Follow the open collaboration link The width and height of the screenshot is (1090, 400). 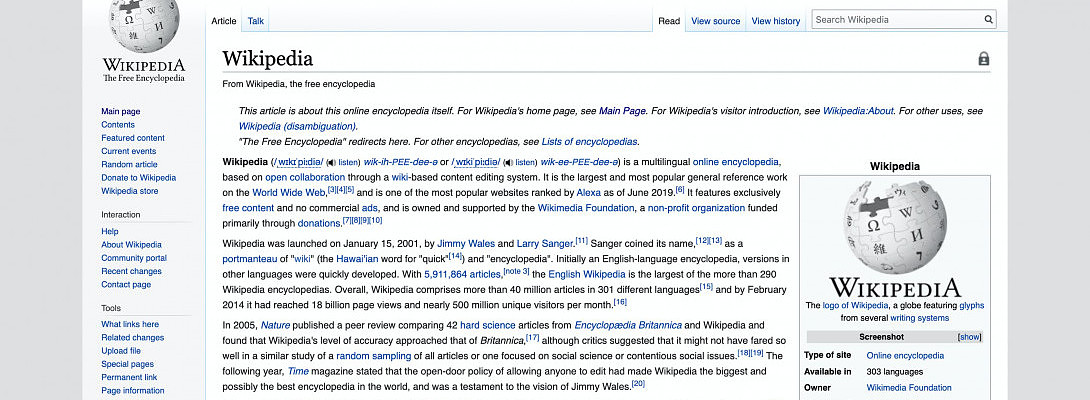tap(305, 177)
